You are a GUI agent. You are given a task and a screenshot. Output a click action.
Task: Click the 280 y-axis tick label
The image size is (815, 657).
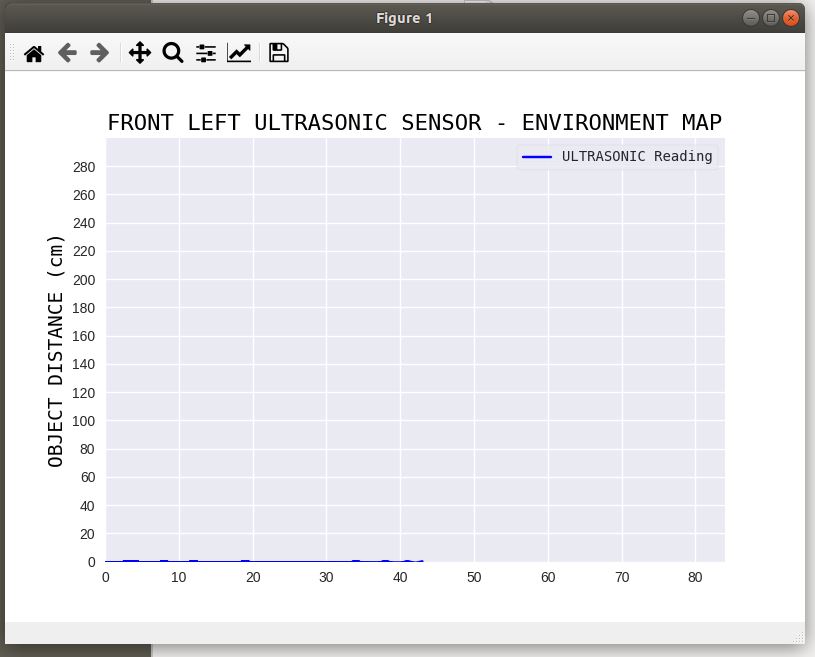click(x=84, y=167)
